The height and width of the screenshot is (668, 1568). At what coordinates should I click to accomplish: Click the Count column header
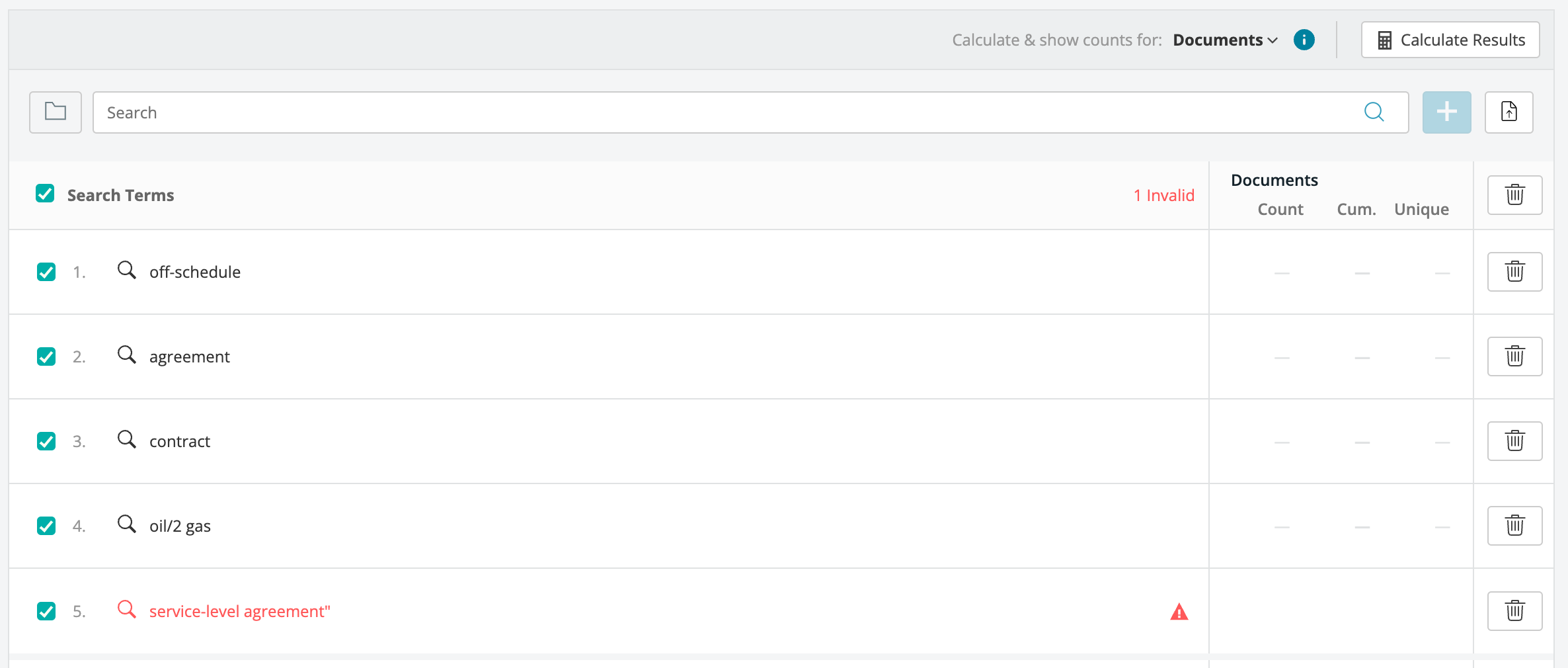tap(1280, 209)
